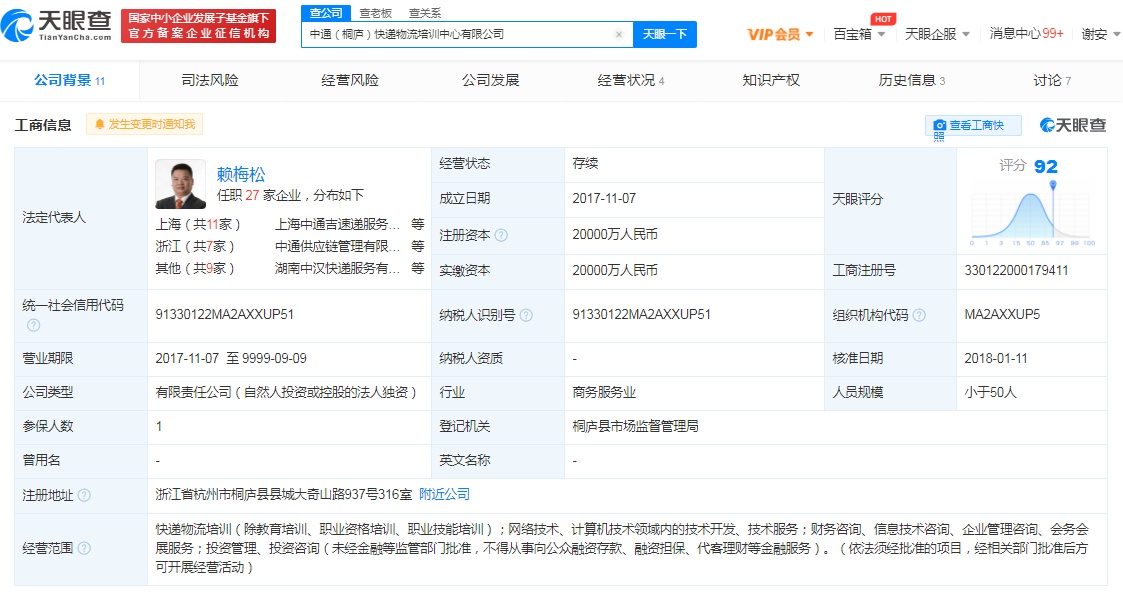The image size is (1123, 600).
Task: Click the 经营状态 value 存续
Action: (585, 163)
